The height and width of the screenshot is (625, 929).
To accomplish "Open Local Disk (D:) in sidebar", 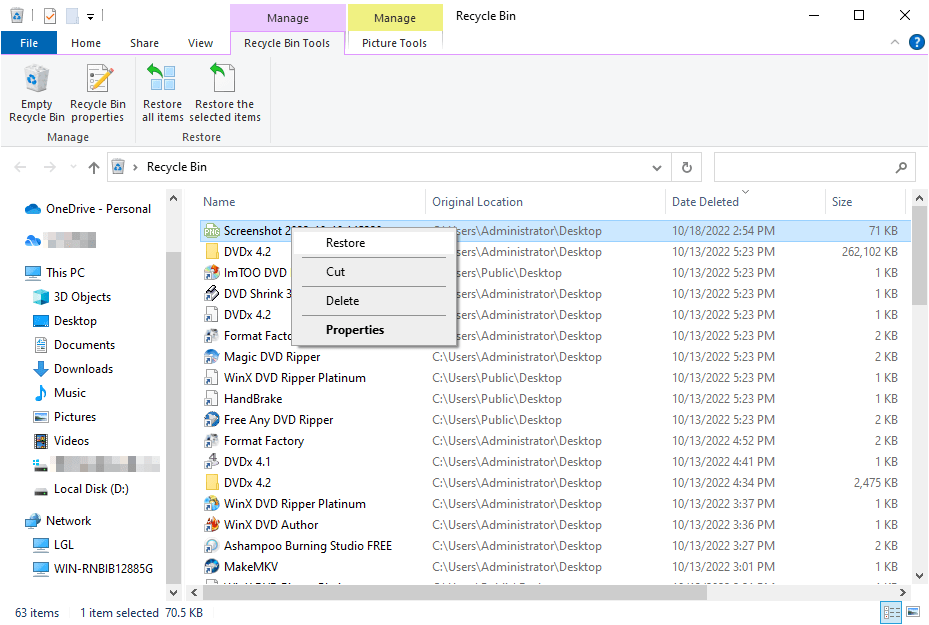I will pyautogui.click(x=81, y=489).
